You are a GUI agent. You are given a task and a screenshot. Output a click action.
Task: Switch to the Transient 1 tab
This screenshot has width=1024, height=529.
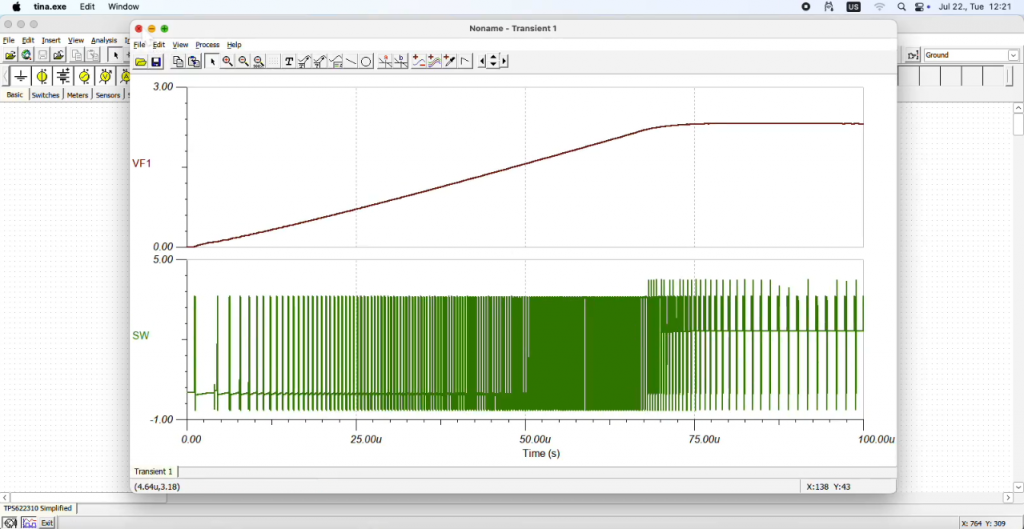(x=153, y=472)
